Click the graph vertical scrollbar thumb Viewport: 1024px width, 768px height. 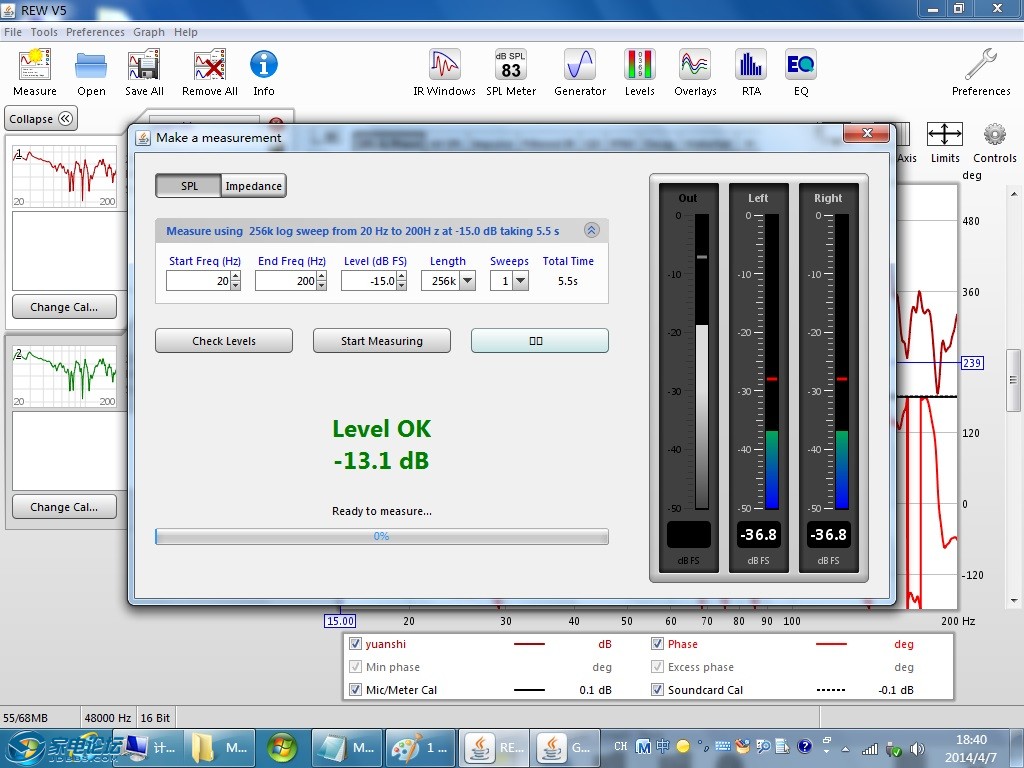(x=1013, y=380)
